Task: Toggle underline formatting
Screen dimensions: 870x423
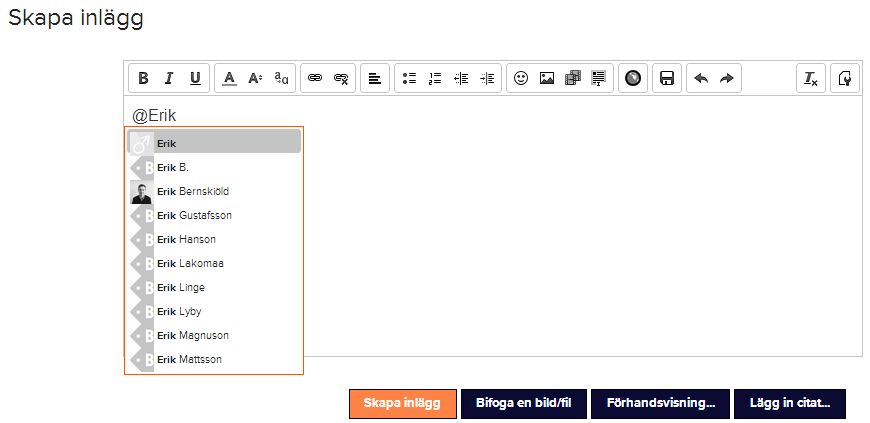Action: click(x=195, y=78)
